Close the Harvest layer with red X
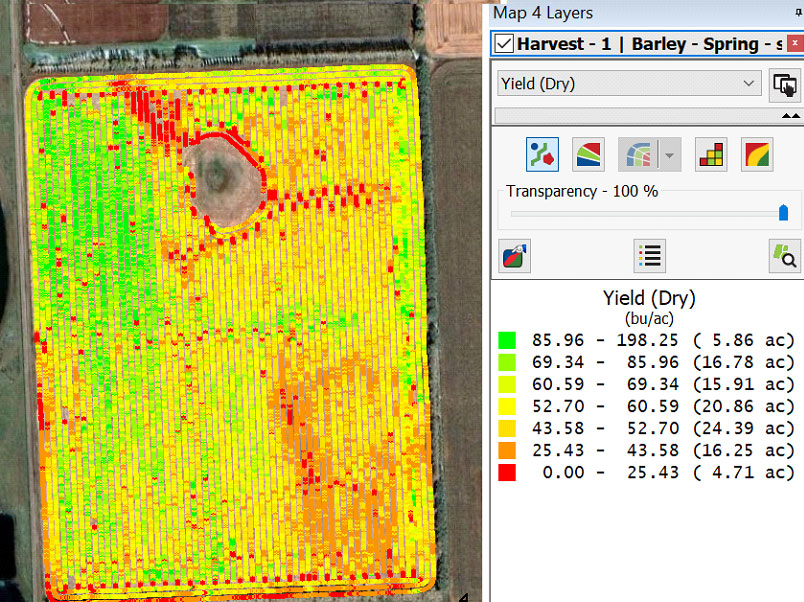804x602 pixels. click(x=796, y=44)
